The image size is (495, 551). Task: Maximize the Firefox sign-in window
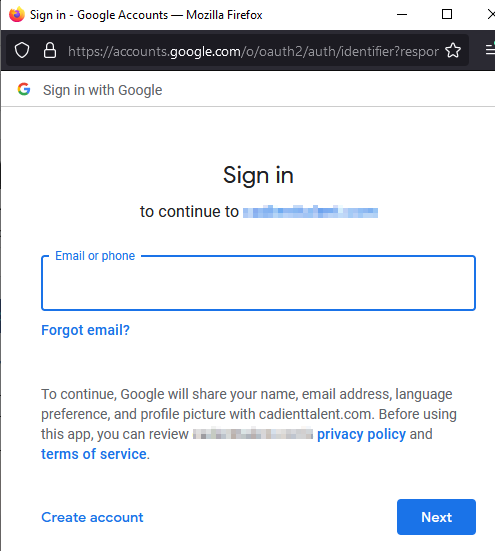click(447, 14)
